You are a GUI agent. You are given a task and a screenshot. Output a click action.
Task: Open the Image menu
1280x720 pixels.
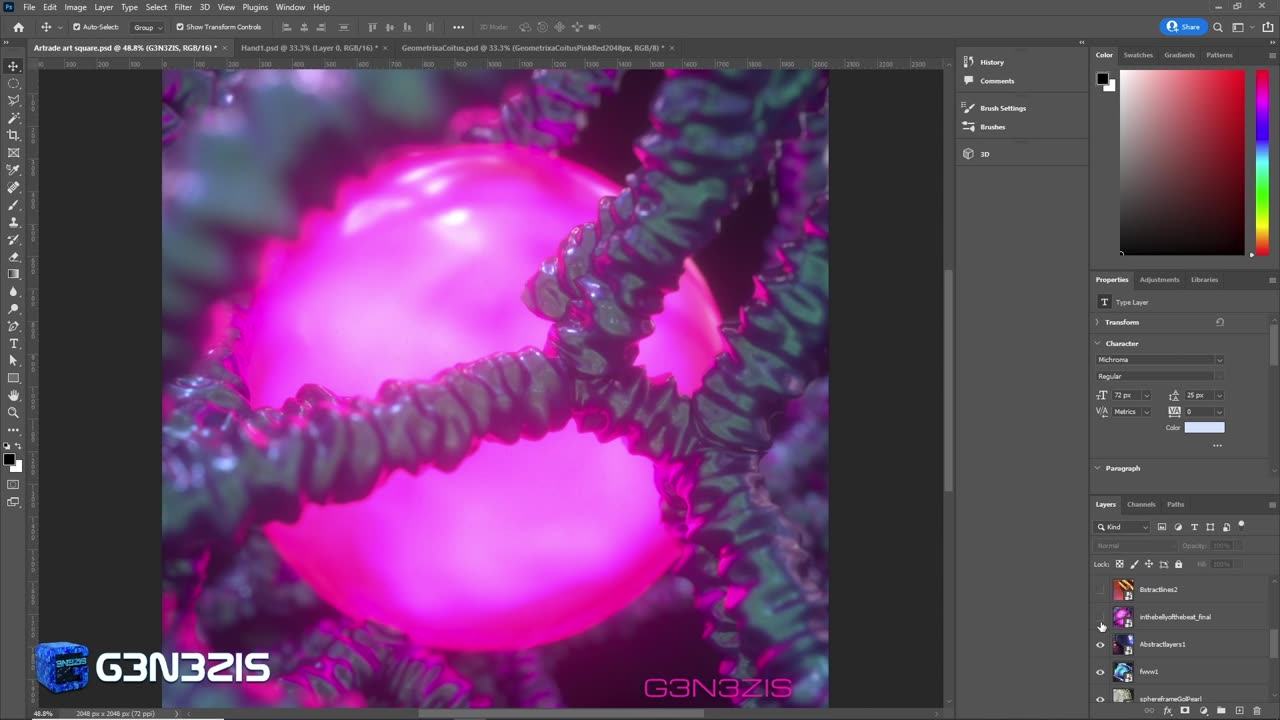[x=76, y=7]
